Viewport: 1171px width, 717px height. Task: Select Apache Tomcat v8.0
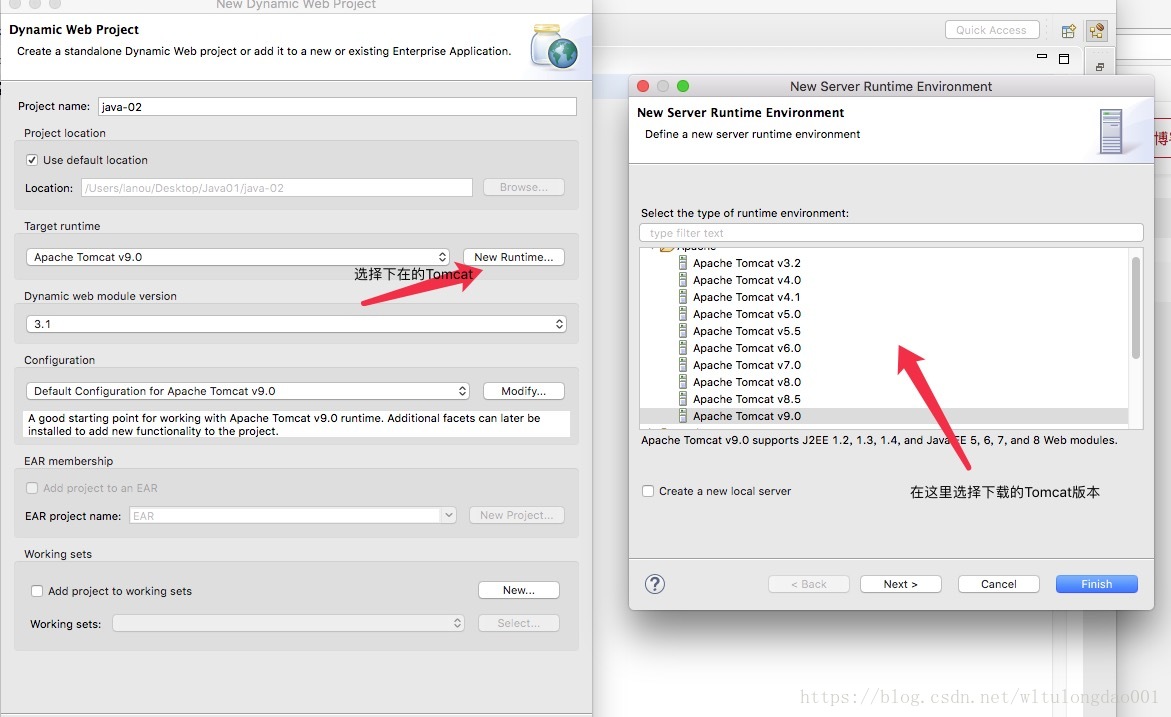[747, 382]
